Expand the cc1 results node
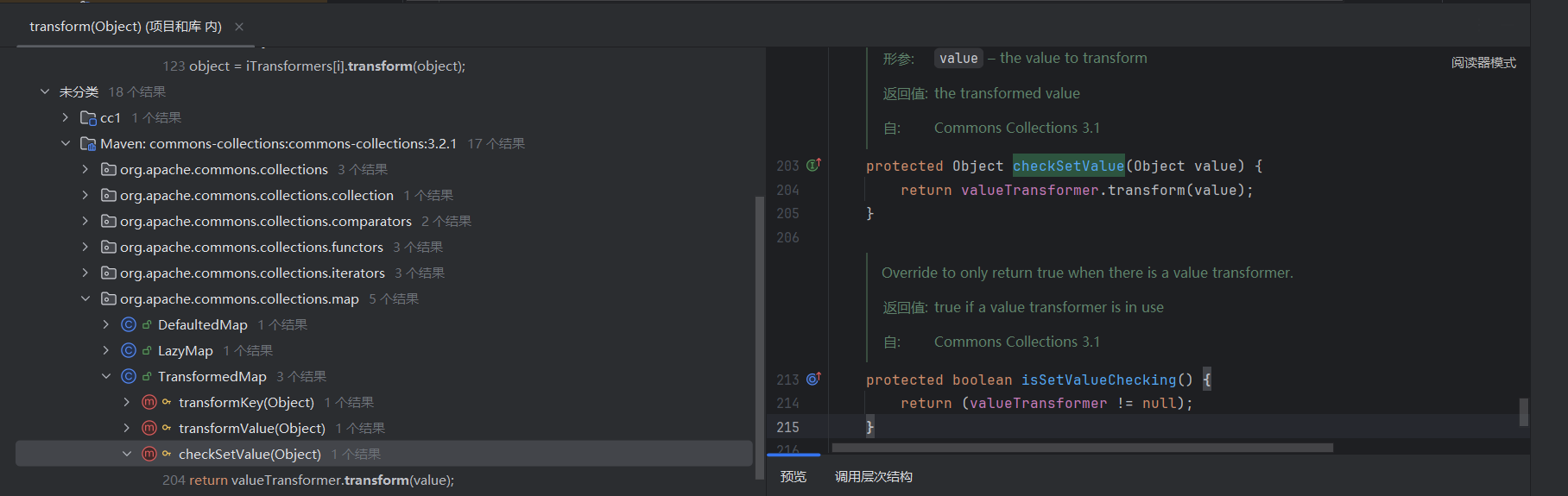The width and height of the screenshot is (1568, 496). pos(66,117)
